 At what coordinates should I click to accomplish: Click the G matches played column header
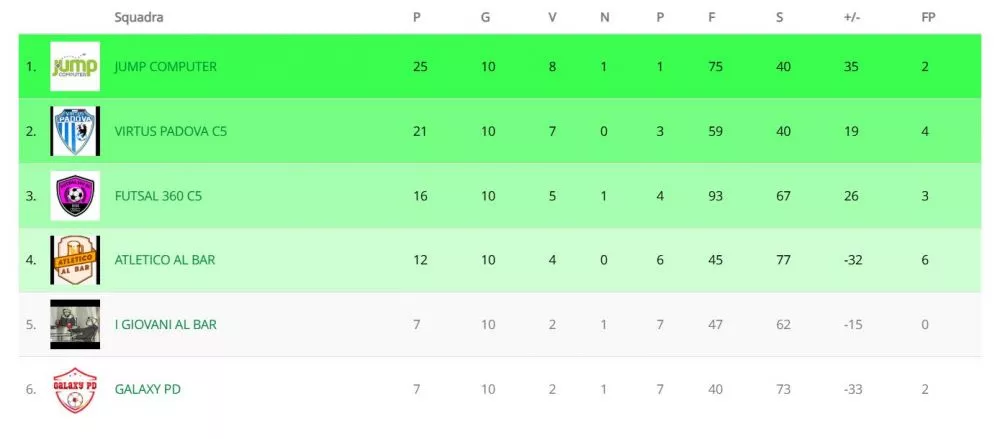pos(485,18)
